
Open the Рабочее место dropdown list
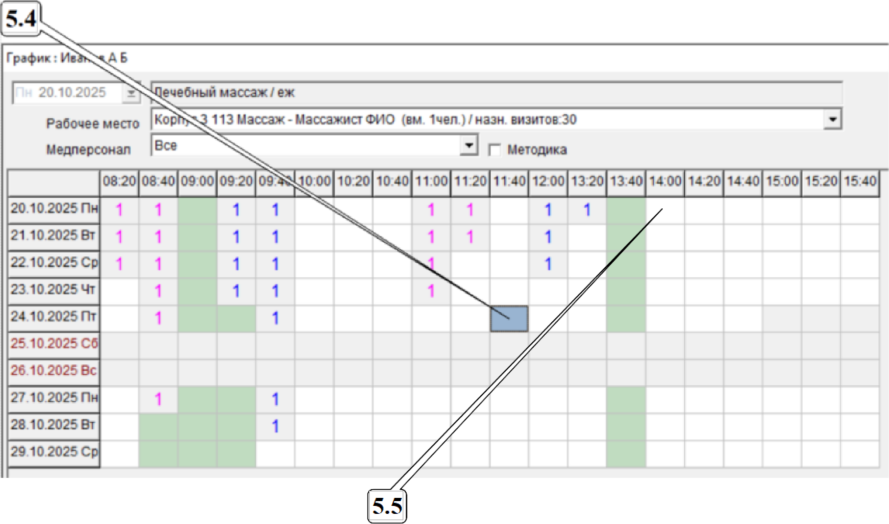click(x=831, y=120)
